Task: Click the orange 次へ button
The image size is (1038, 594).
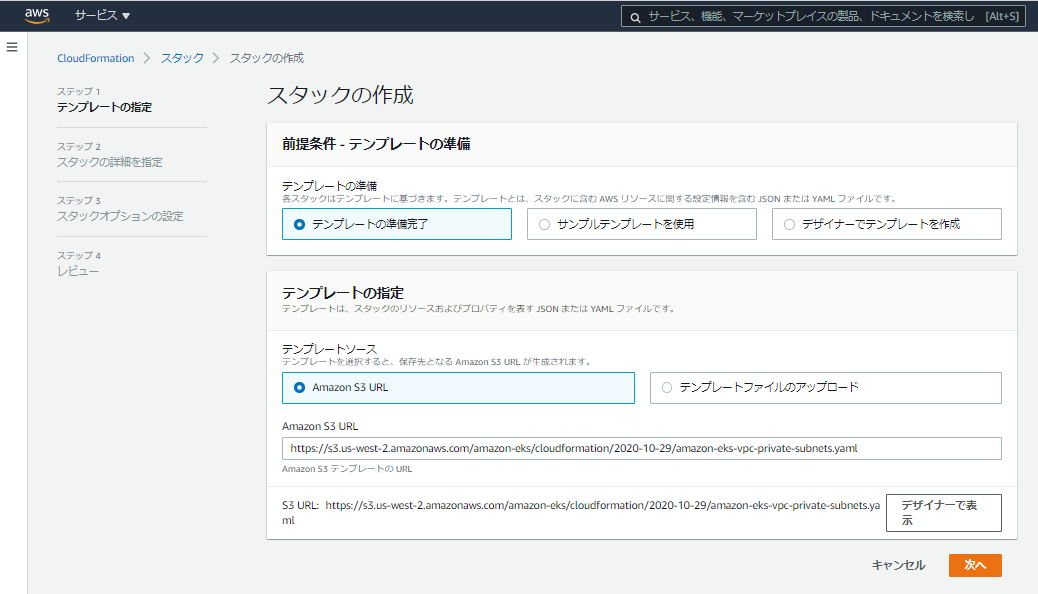Action: (975, 566)
